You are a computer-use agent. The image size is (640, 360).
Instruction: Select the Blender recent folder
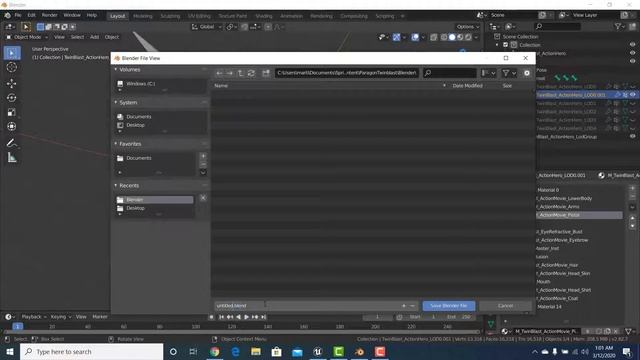click(x=154, y=200)
